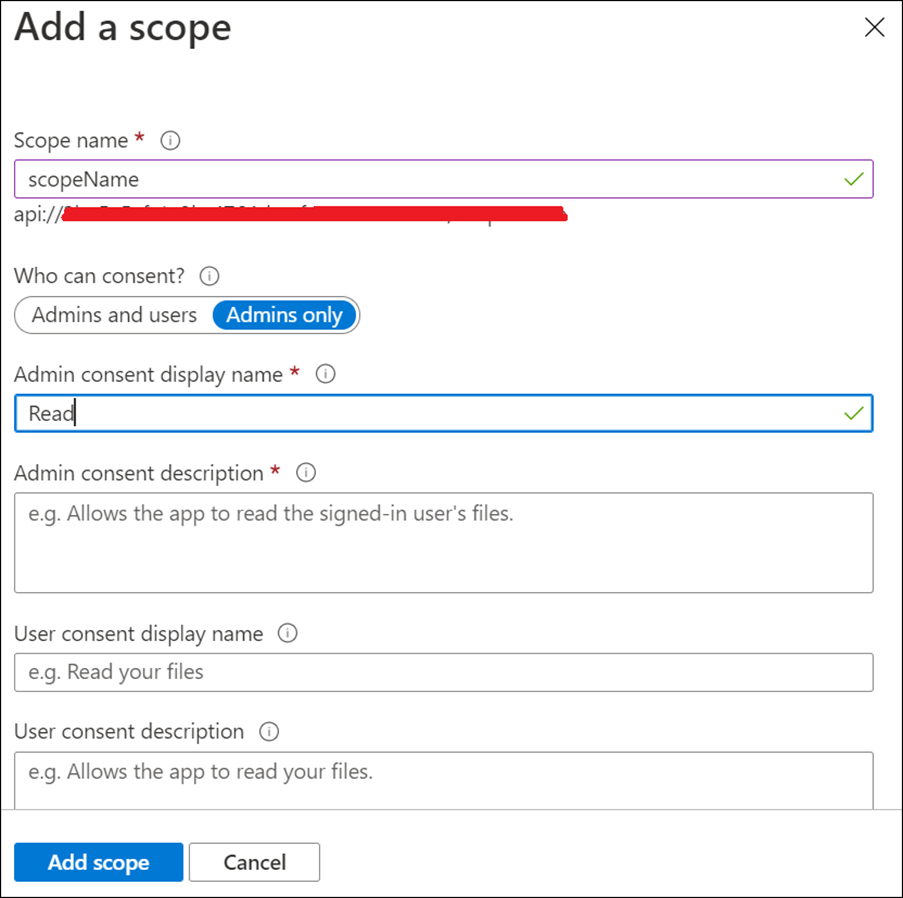The height and width of the screenshot is (898, 903).
Task: Click the green checkmark in Admin consent display name
Action: (x=853, y=413)
